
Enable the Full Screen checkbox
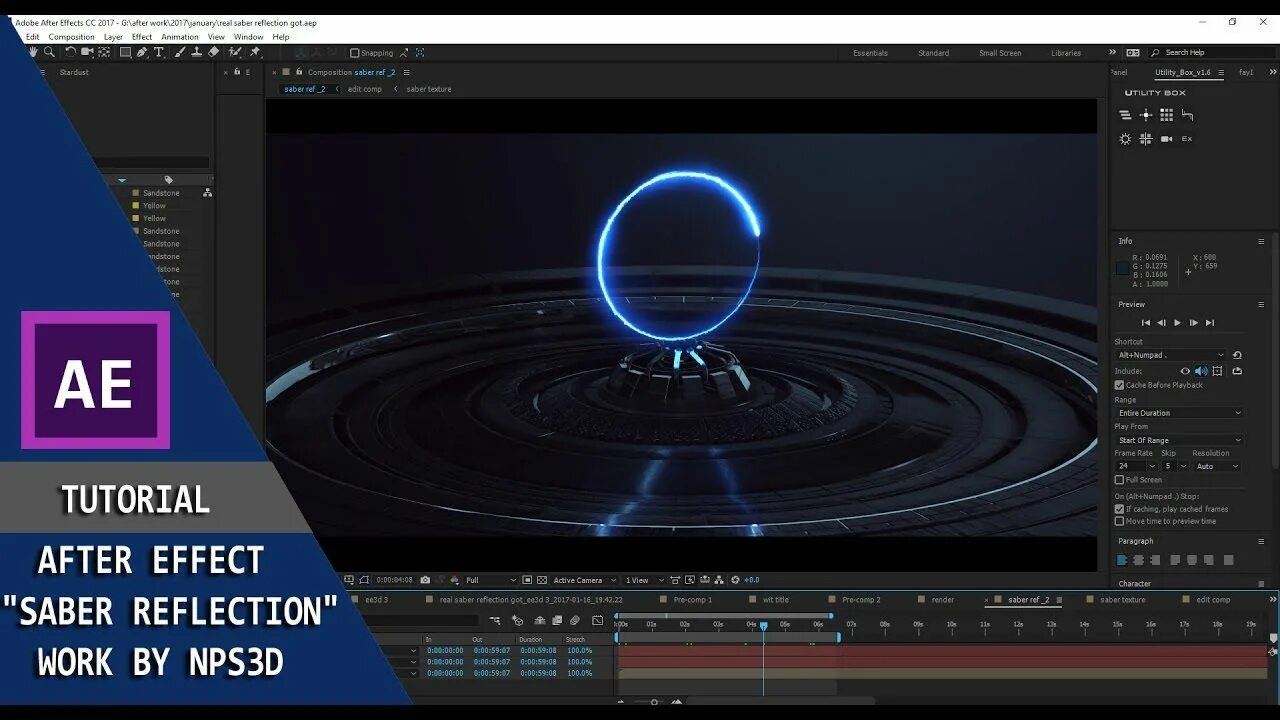[1119, 480]
